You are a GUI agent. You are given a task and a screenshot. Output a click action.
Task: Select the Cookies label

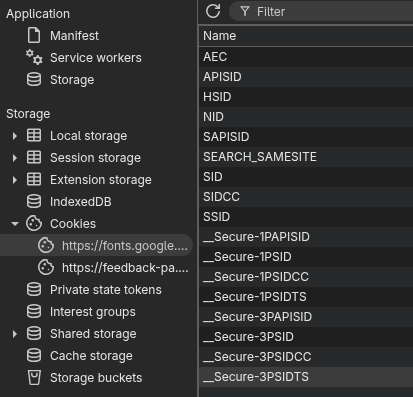pyautogui.click(x=73, y=224)
